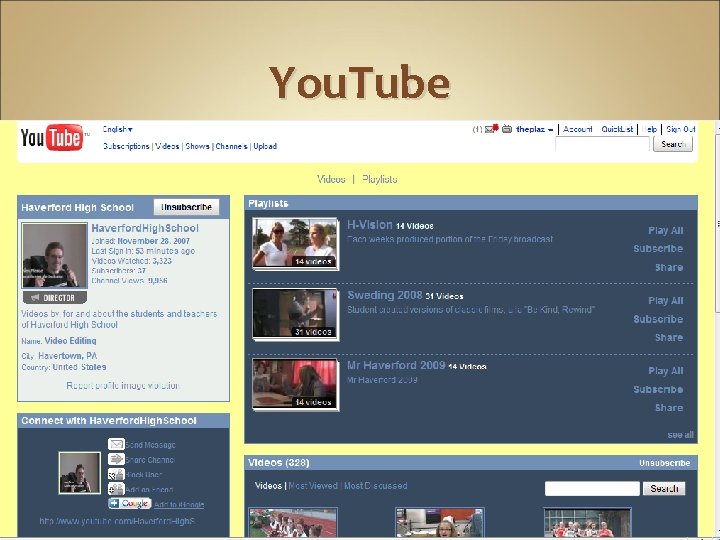Share the Mr Haverford 2009 playlist
The image size is (720, 540).
[669, 408]
